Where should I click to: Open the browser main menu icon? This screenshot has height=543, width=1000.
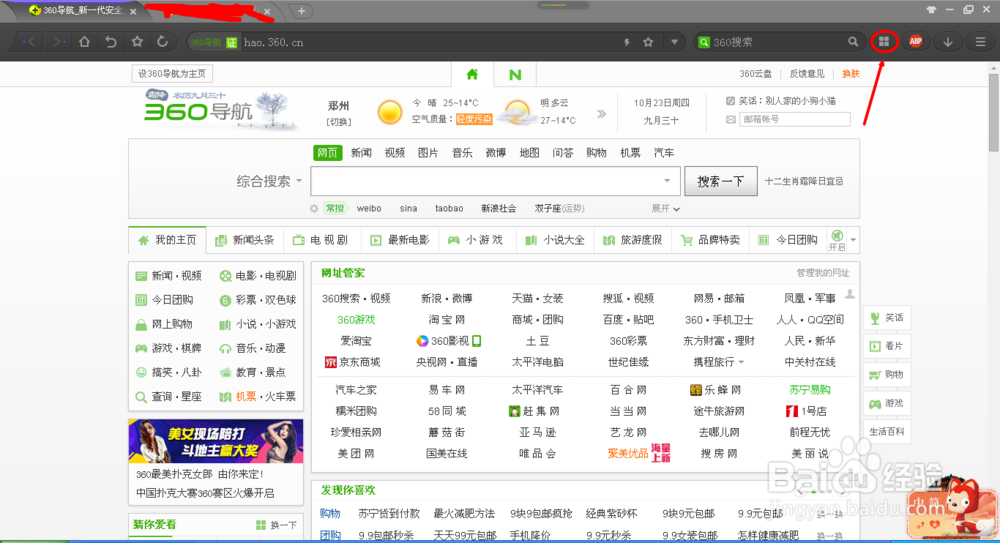[x=980, y=42]
